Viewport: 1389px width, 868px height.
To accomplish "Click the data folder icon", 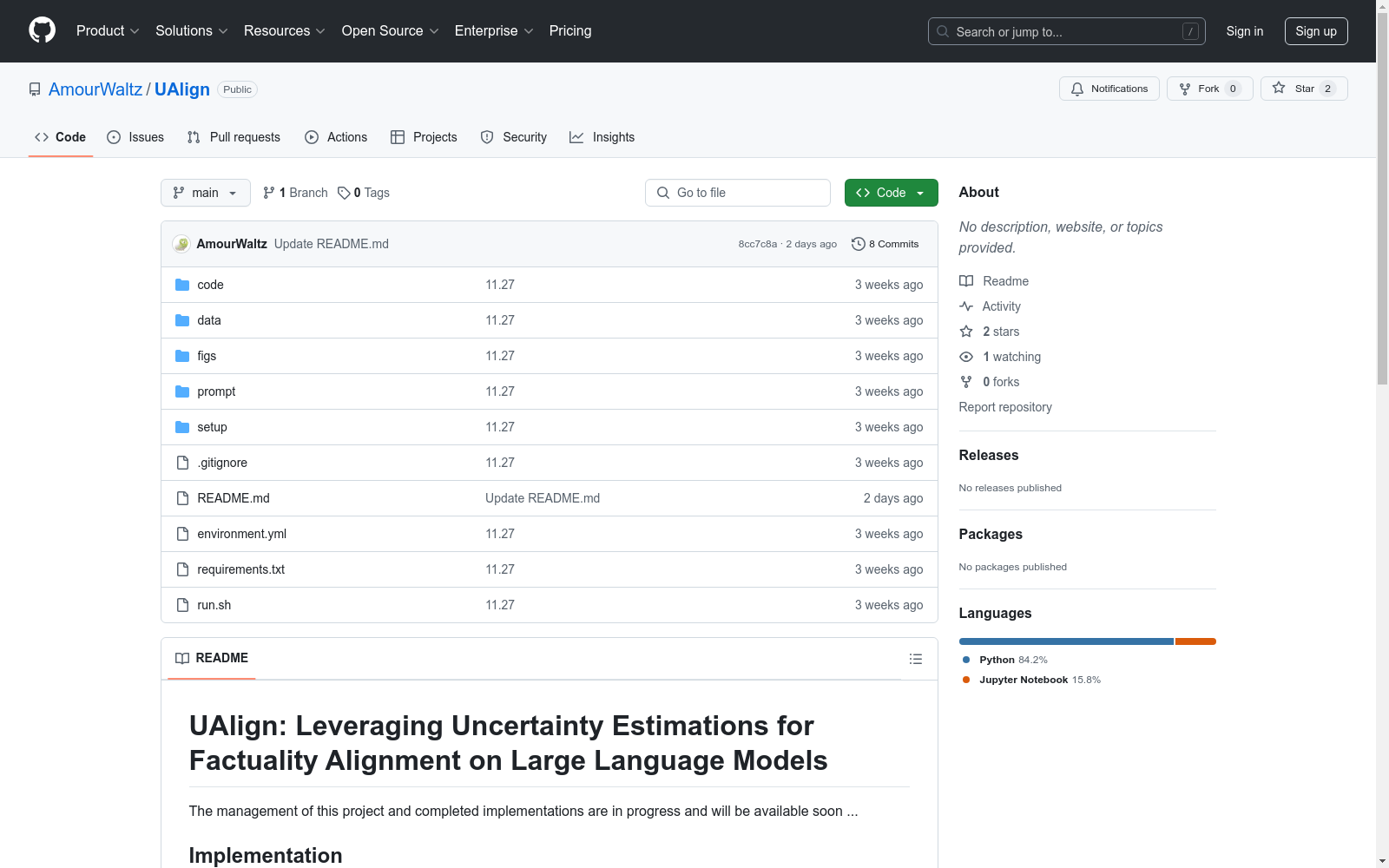I will tap(182, 320).
